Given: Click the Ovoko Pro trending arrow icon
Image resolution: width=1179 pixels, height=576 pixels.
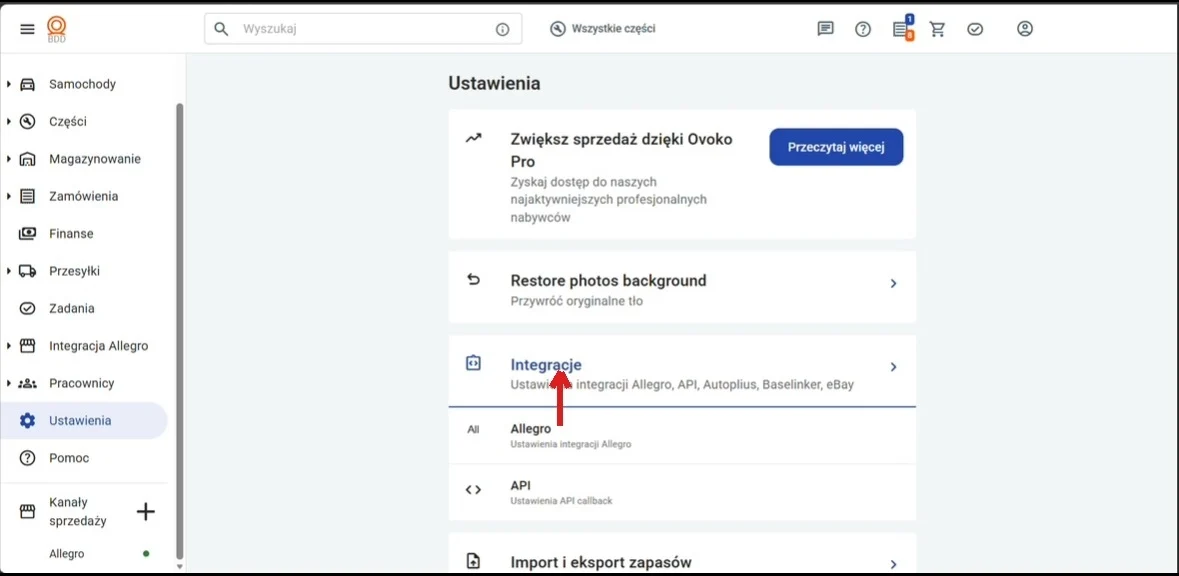Looking at the screenshot, I should click(x=473, y=138).
